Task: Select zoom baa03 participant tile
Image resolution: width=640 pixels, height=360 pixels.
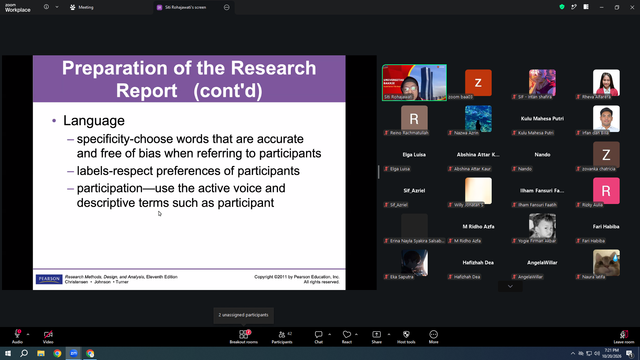Action: click(478, 83)
